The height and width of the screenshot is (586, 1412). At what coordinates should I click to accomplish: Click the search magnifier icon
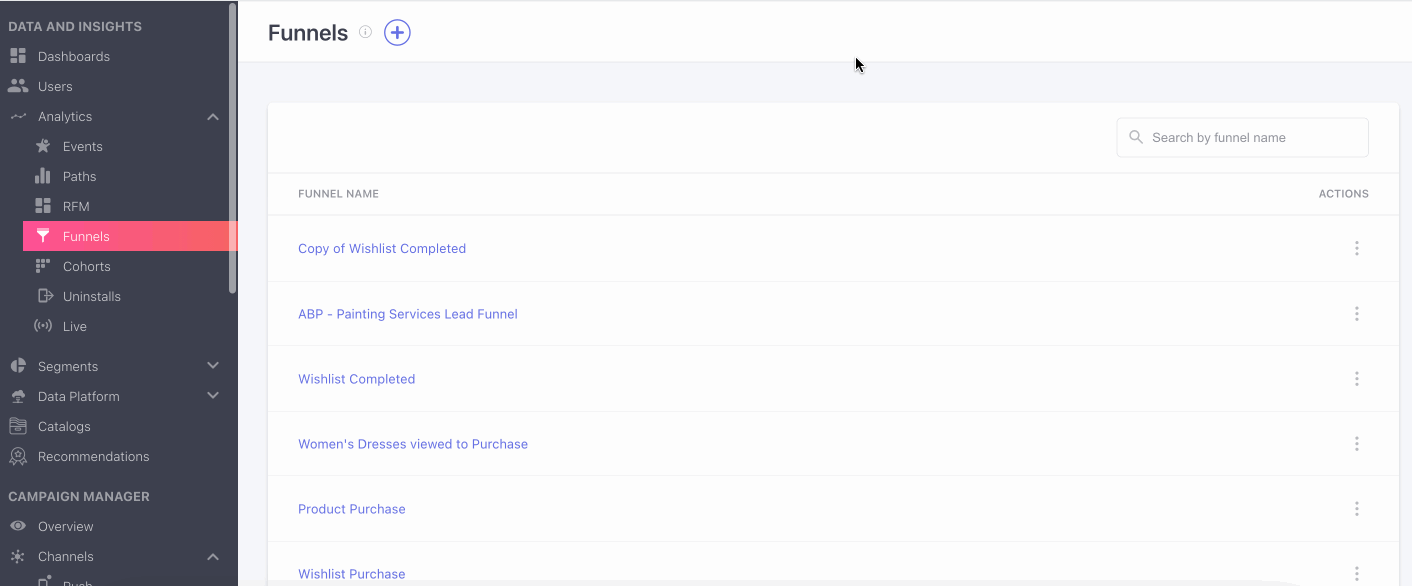[1136, 137]
